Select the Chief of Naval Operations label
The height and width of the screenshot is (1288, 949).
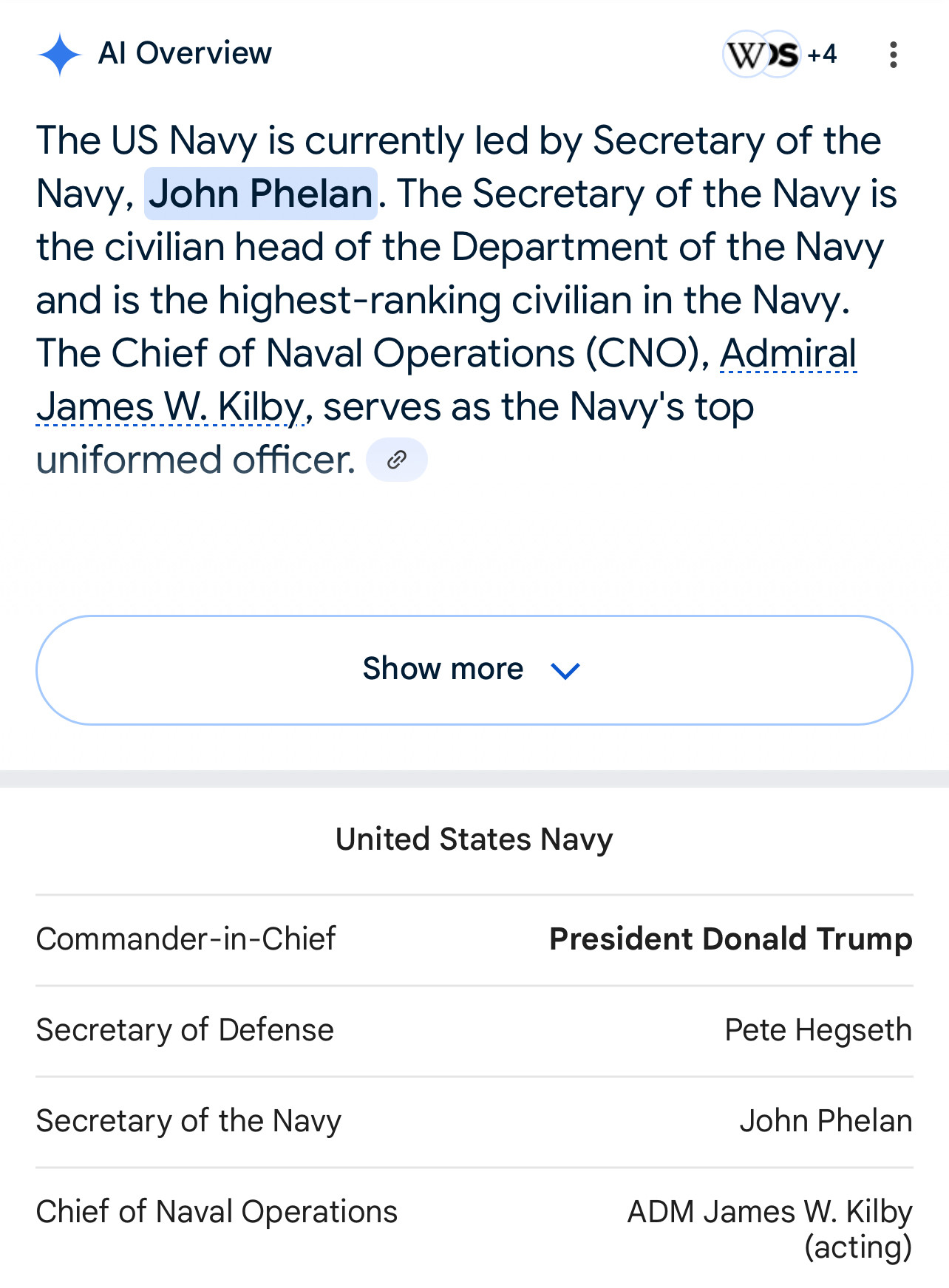click(x=217, y=1212)
